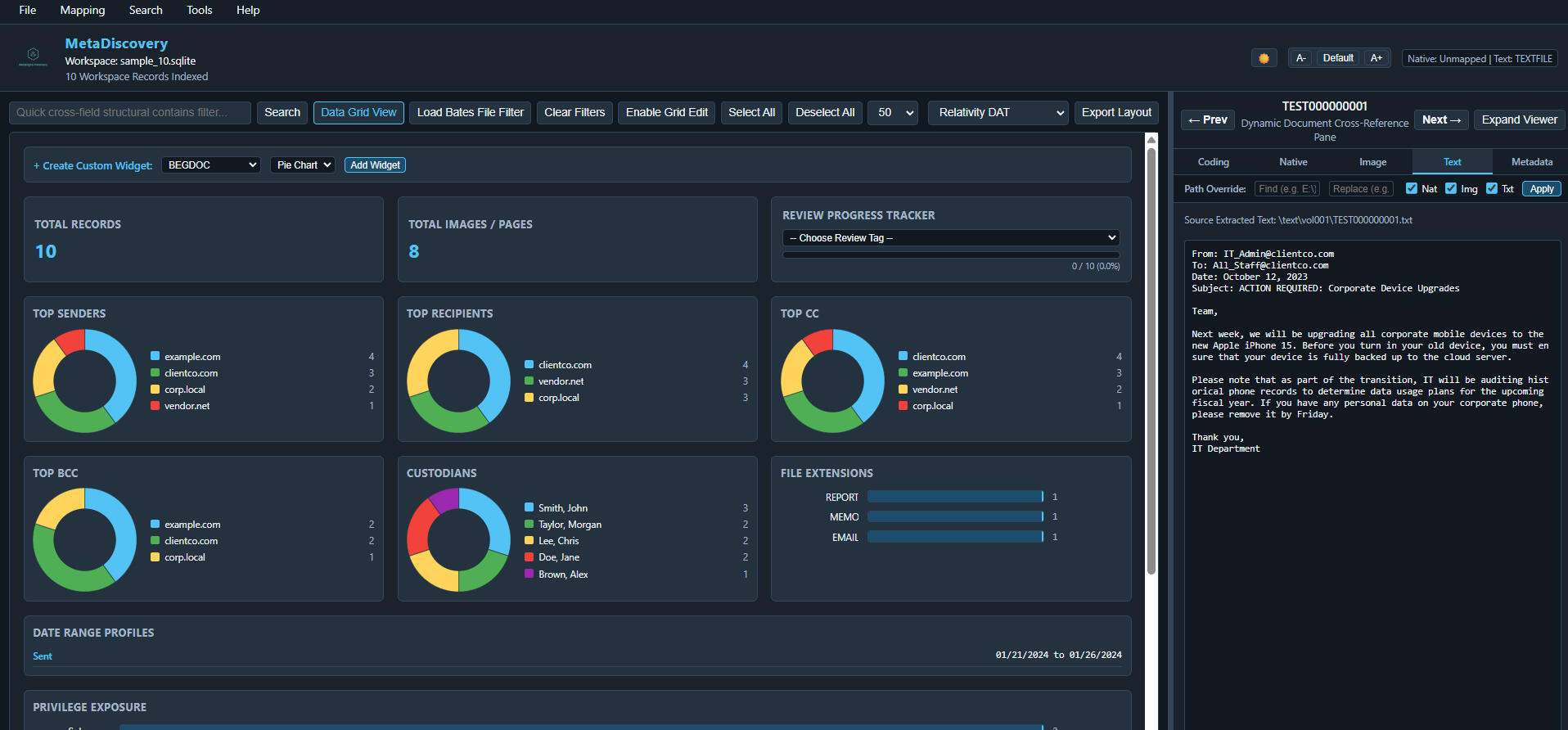Switch to the Metadata tab
Screen dimensions: 1568x730
click(1531, 162)
